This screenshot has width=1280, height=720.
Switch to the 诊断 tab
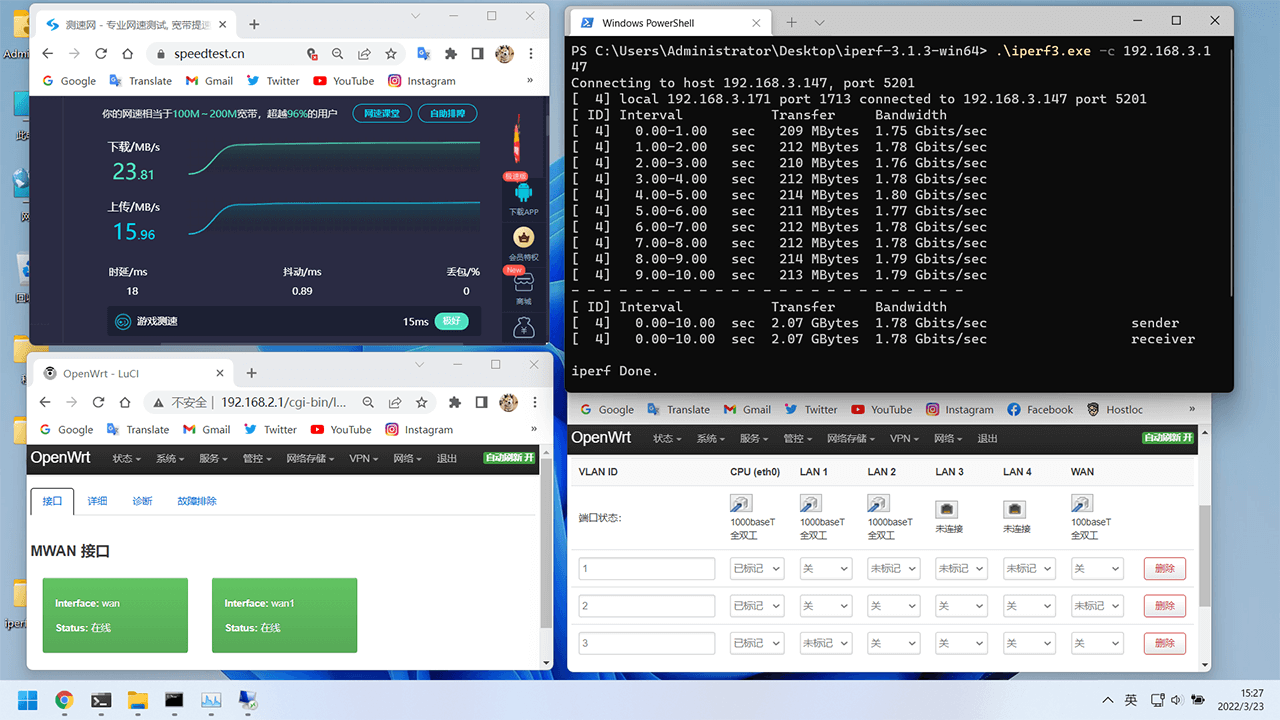[142, 501]
